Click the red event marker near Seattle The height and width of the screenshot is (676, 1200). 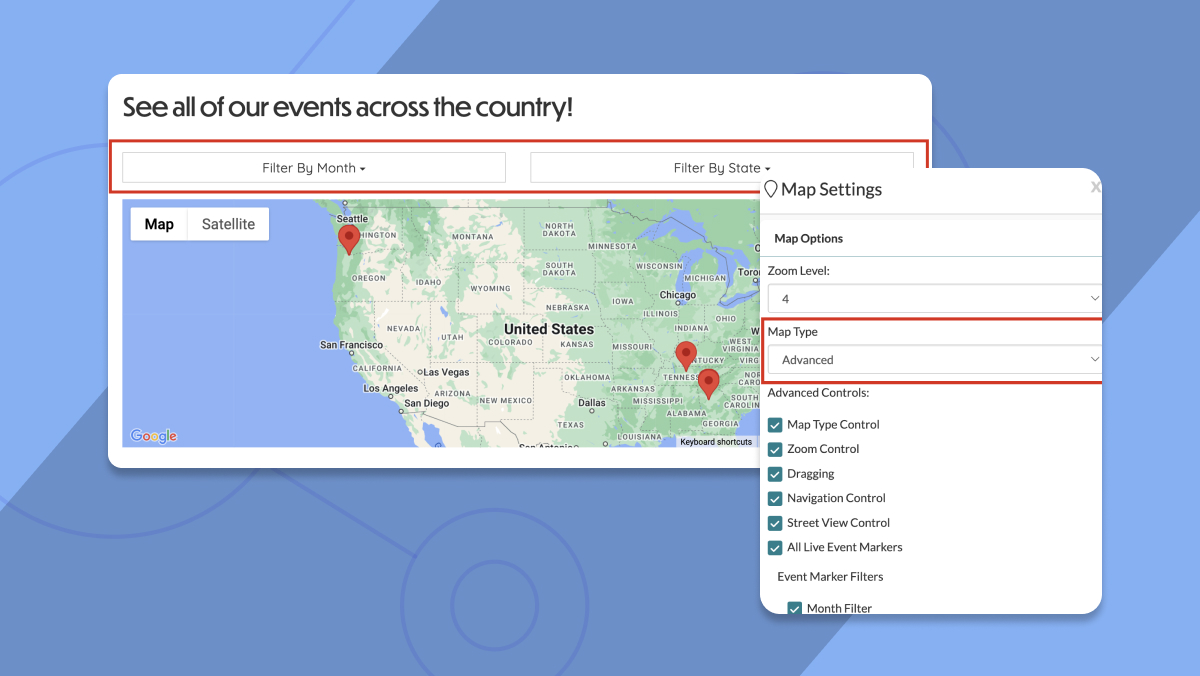coord(349,238)
